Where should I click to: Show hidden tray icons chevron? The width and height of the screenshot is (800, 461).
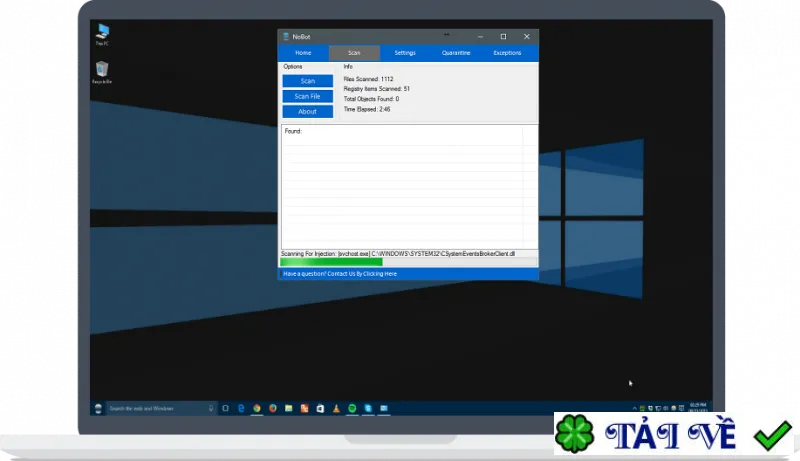(635, 408)
